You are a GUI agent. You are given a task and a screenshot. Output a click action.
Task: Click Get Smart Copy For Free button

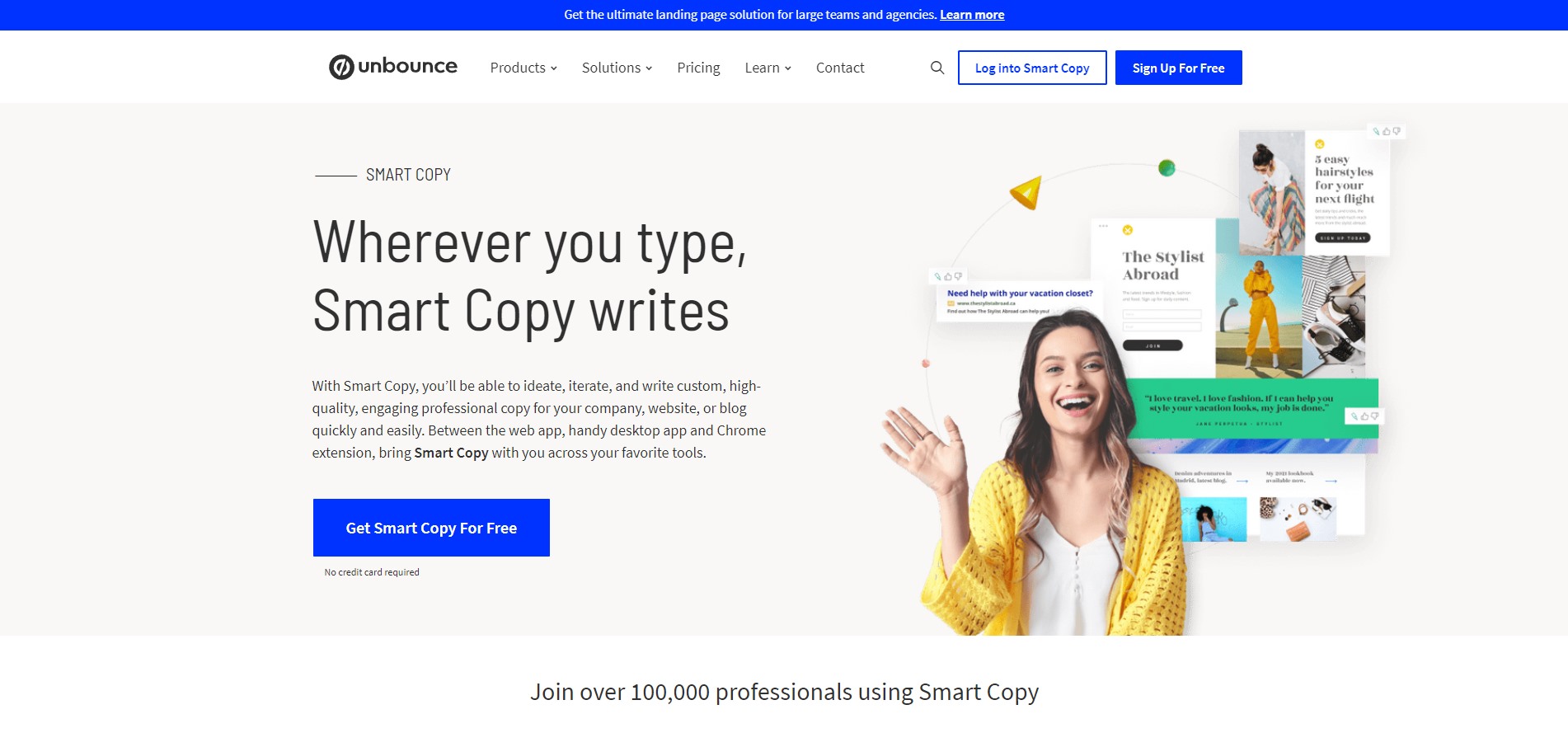coord(431,528)
